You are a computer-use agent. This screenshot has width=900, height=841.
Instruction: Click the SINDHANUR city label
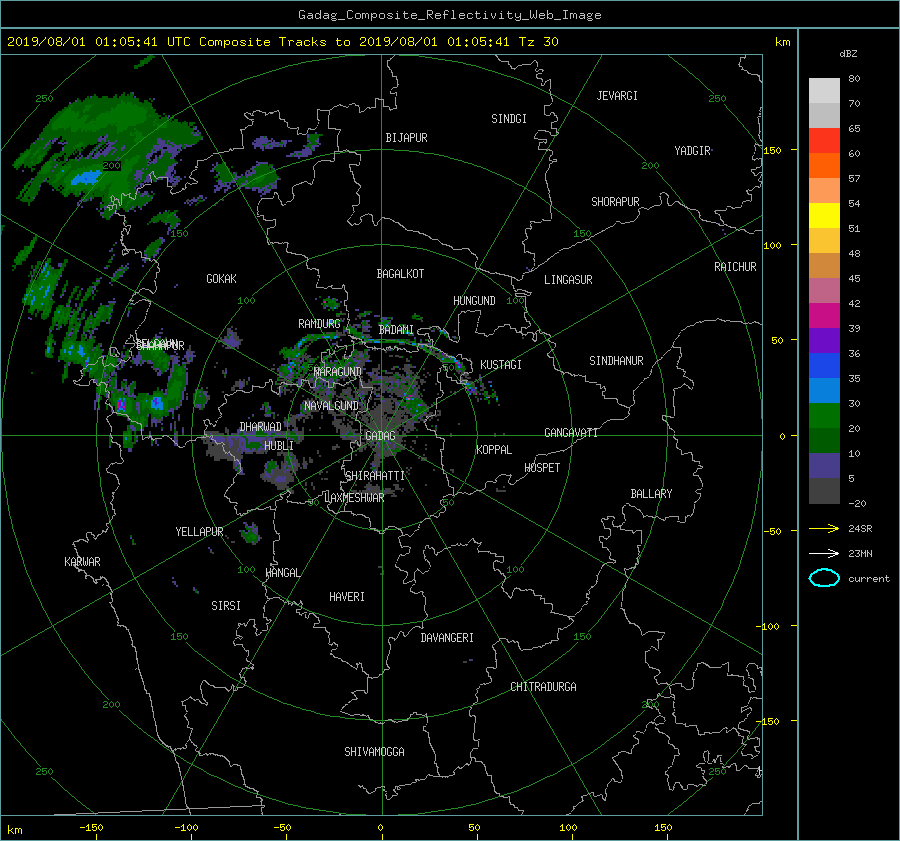click(616, 361)
